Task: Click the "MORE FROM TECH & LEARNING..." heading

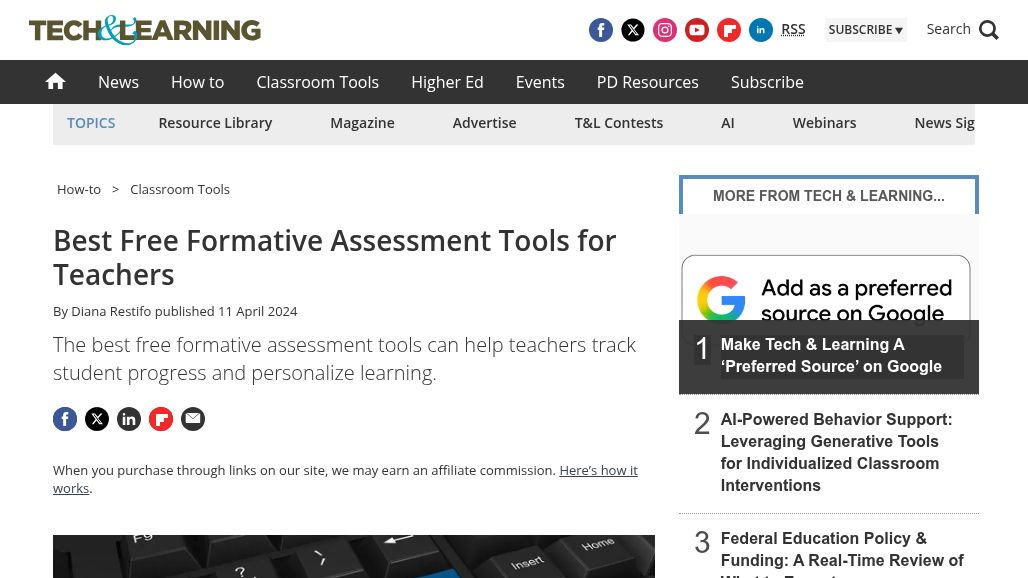Action: 829,196
